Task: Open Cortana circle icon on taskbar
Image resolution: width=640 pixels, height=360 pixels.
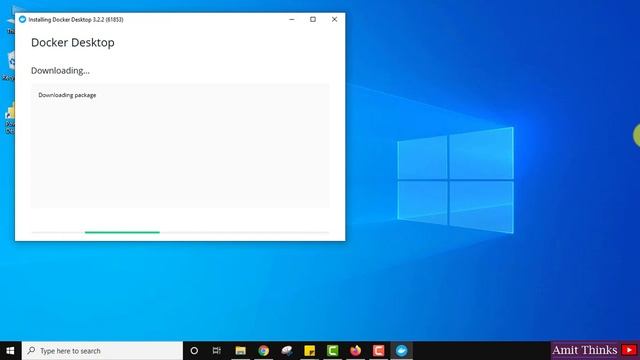Action: click(194, 351)
